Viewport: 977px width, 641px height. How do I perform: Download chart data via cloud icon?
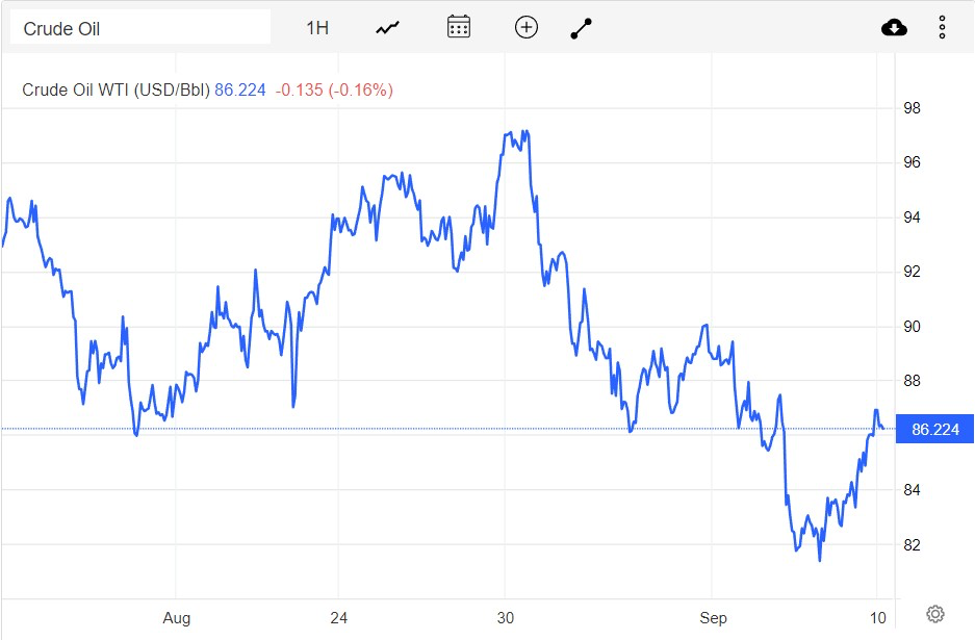(x=894, y=27)
